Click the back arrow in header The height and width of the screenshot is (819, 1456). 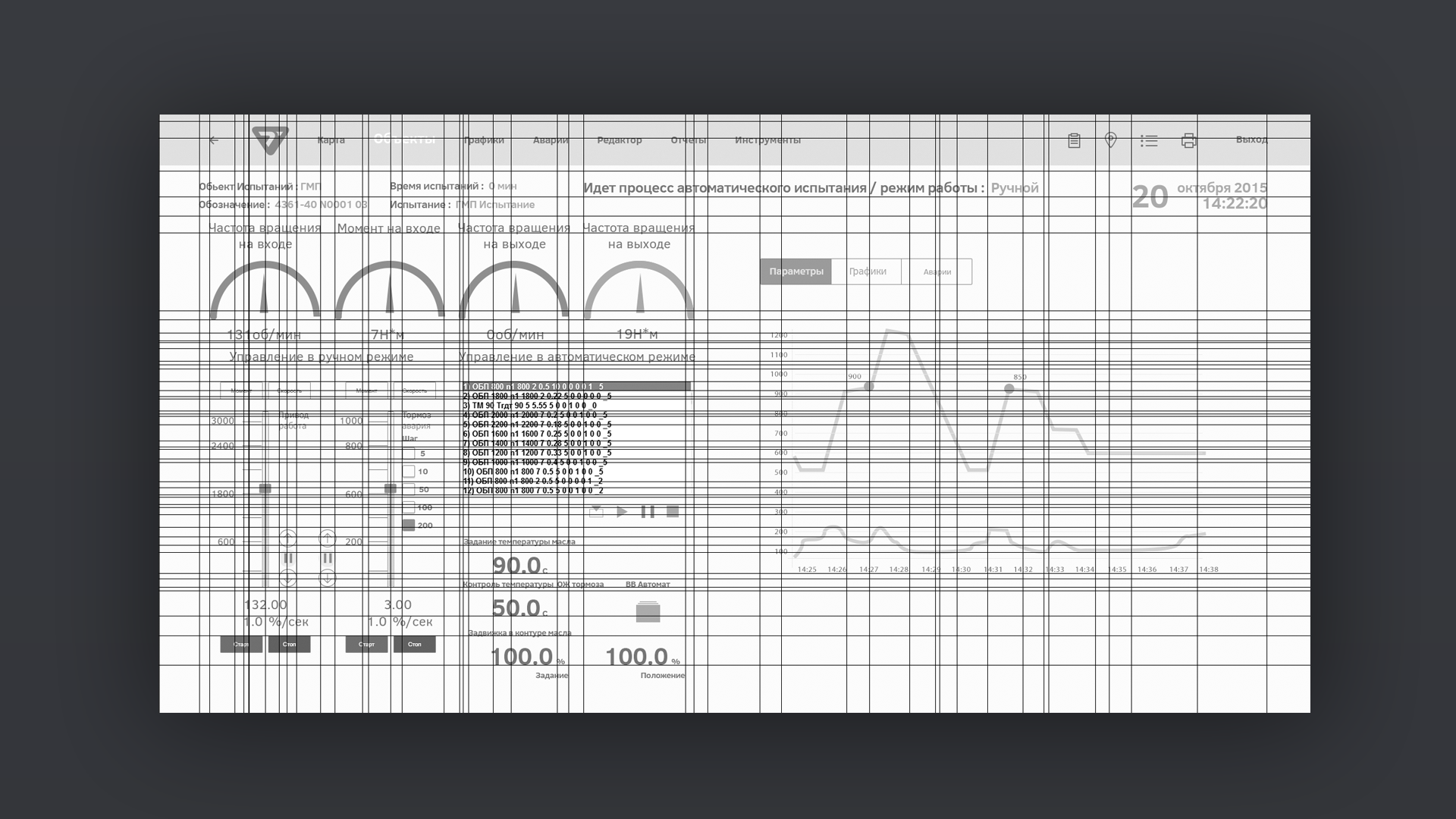pyautogui.click(x=214, y=140)
